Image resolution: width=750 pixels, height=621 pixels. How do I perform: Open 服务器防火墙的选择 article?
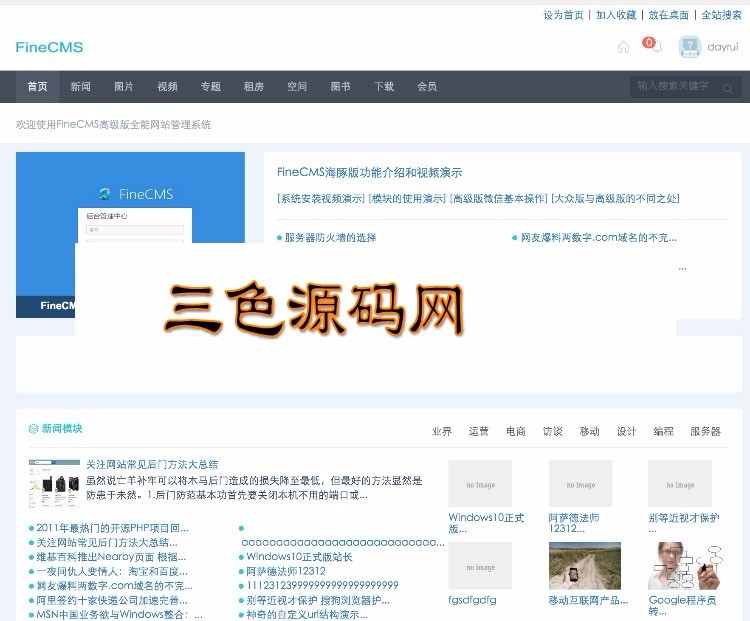point(330,237)
